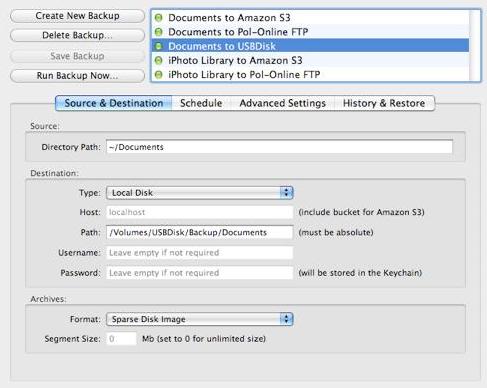Screen dimensions: 487x388
Task: Click the destination Path field
Action: tap(199, 232)
